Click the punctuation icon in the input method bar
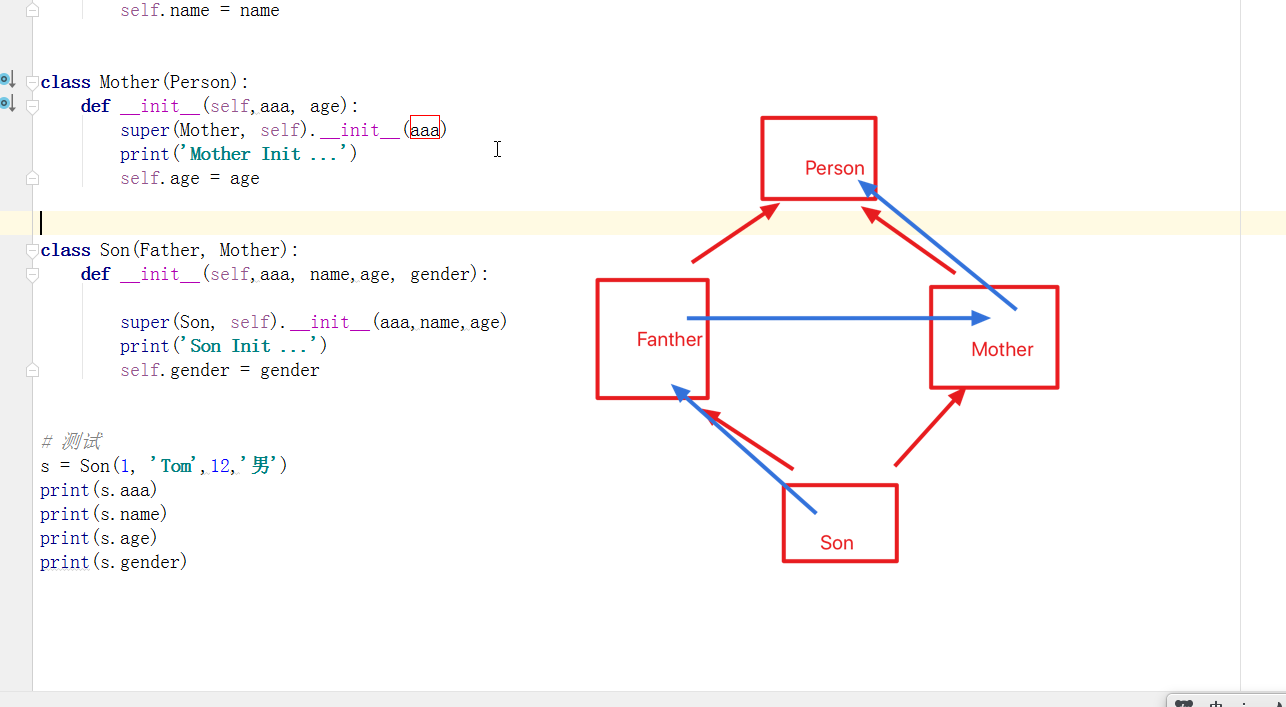1286x707 pixels. coord(1243,704)
